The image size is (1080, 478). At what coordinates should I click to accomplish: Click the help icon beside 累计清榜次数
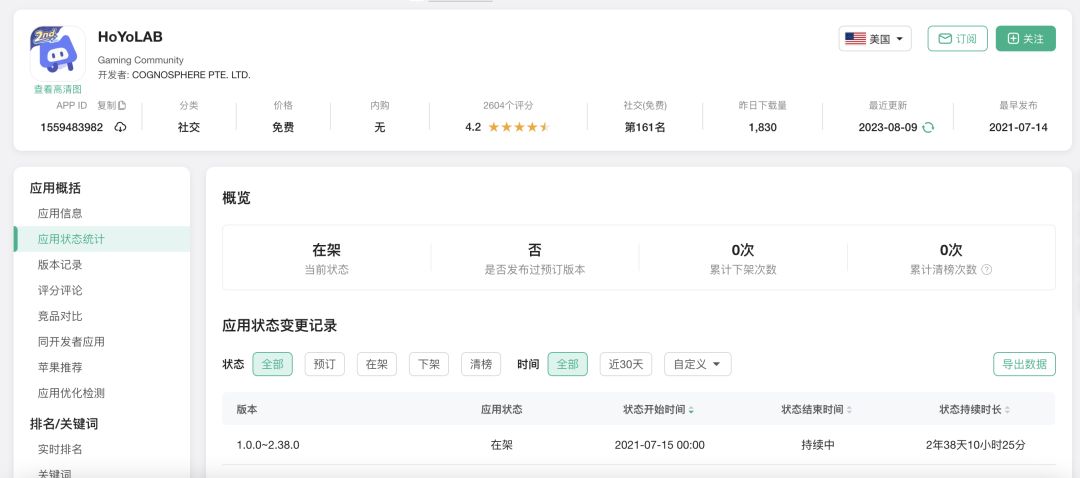tap(987, 270)
